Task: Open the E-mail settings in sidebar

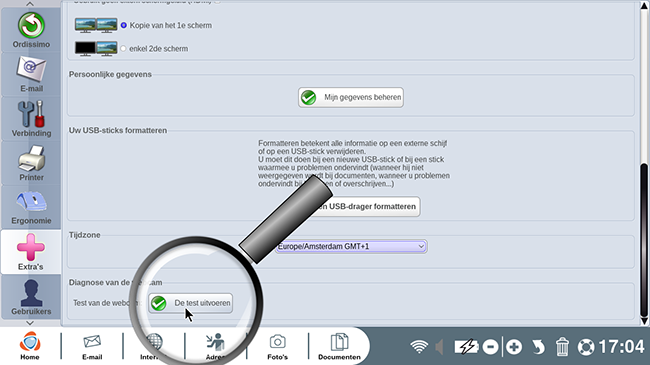Action: pyautogui.click(x=31, y=74)
